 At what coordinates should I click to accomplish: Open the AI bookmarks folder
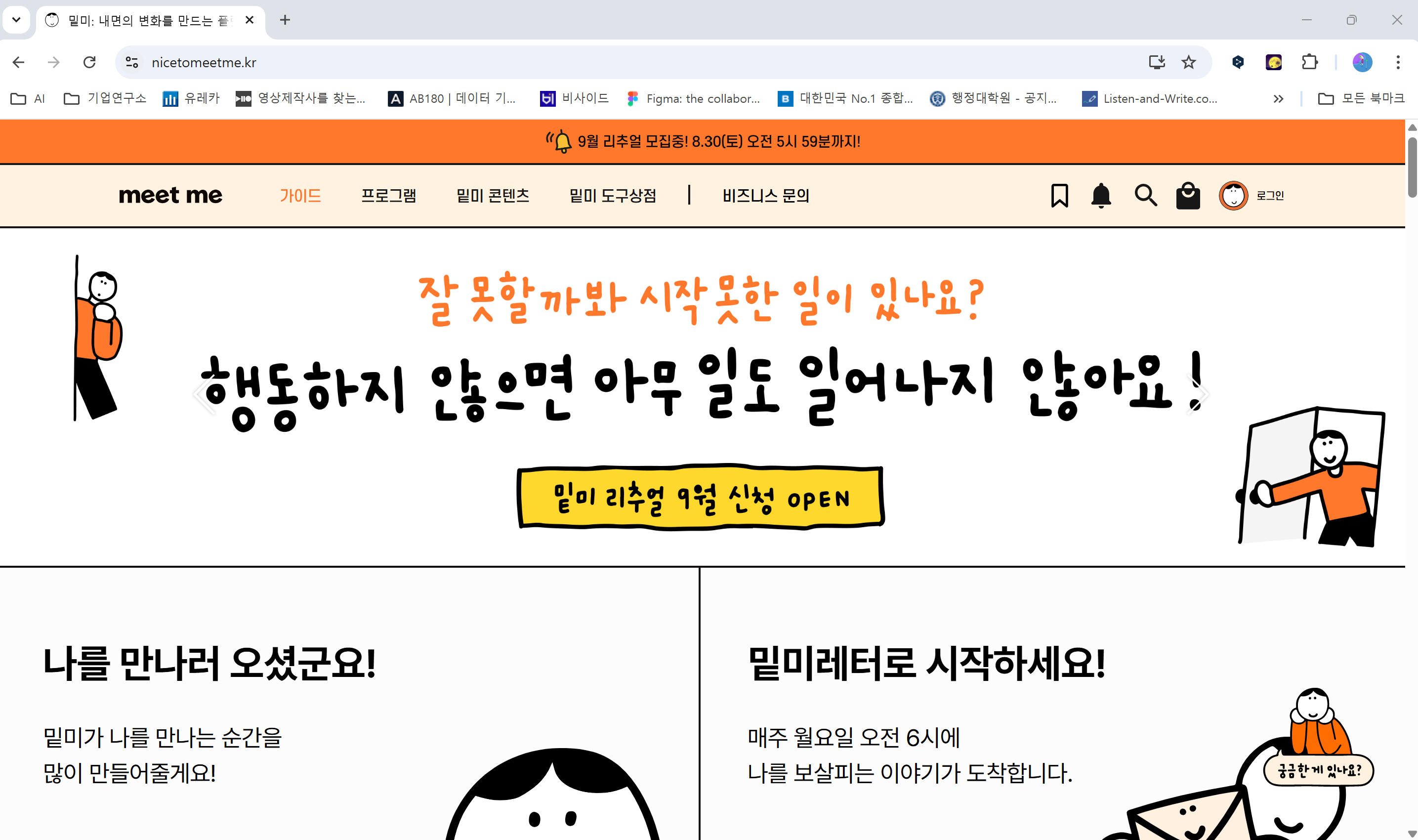[28, 98]
